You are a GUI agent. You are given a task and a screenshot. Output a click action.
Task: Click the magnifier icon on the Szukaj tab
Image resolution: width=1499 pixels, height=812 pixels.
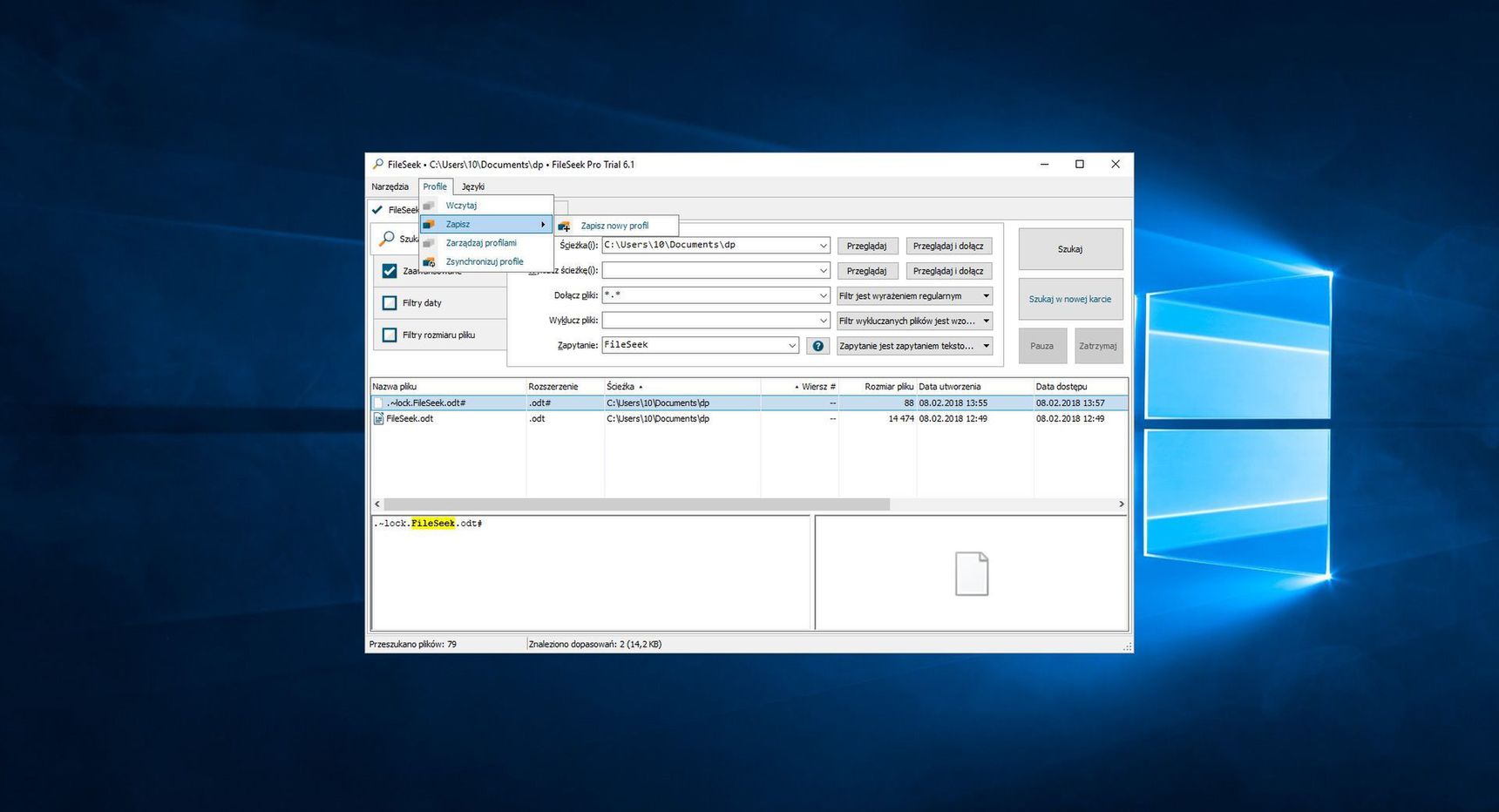tap(387, 238)
